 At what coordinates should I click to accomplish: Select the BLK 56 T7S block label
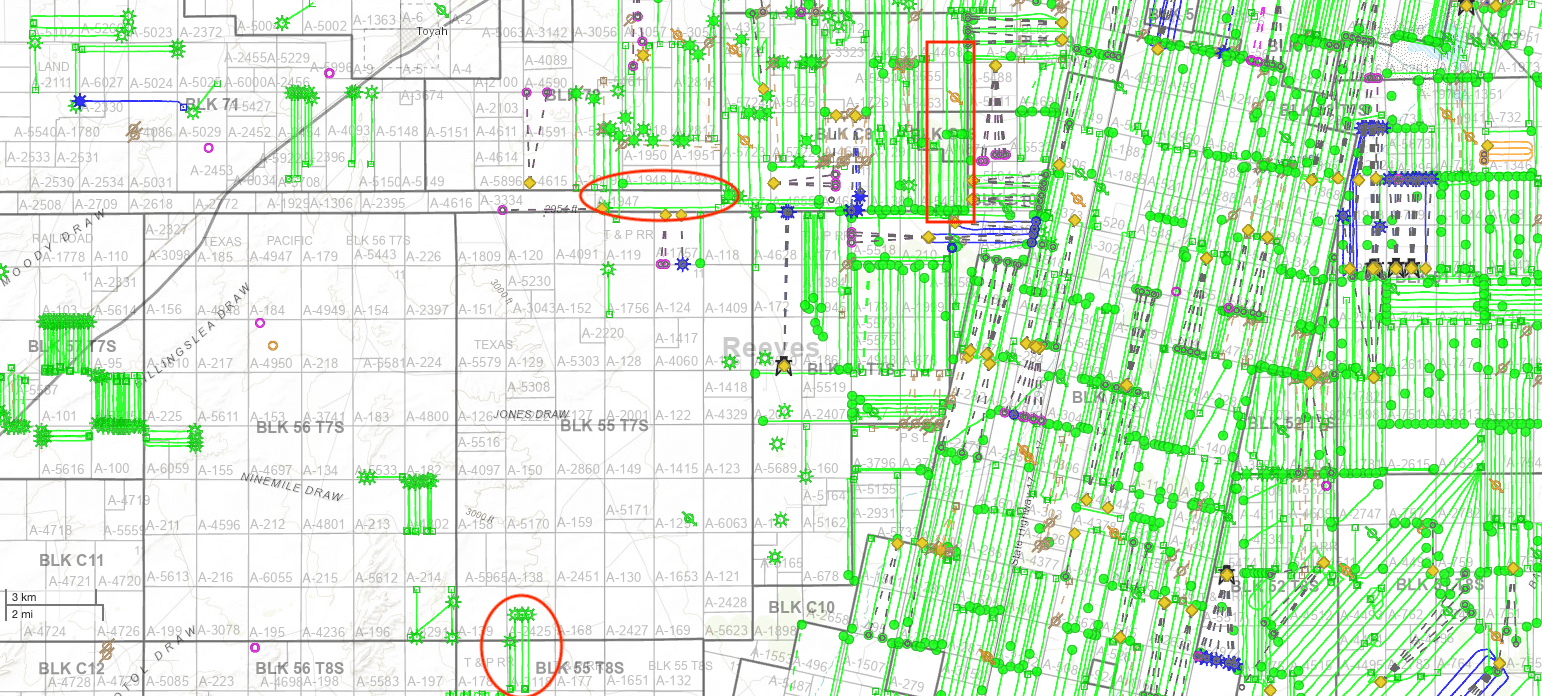click(300, 427)
